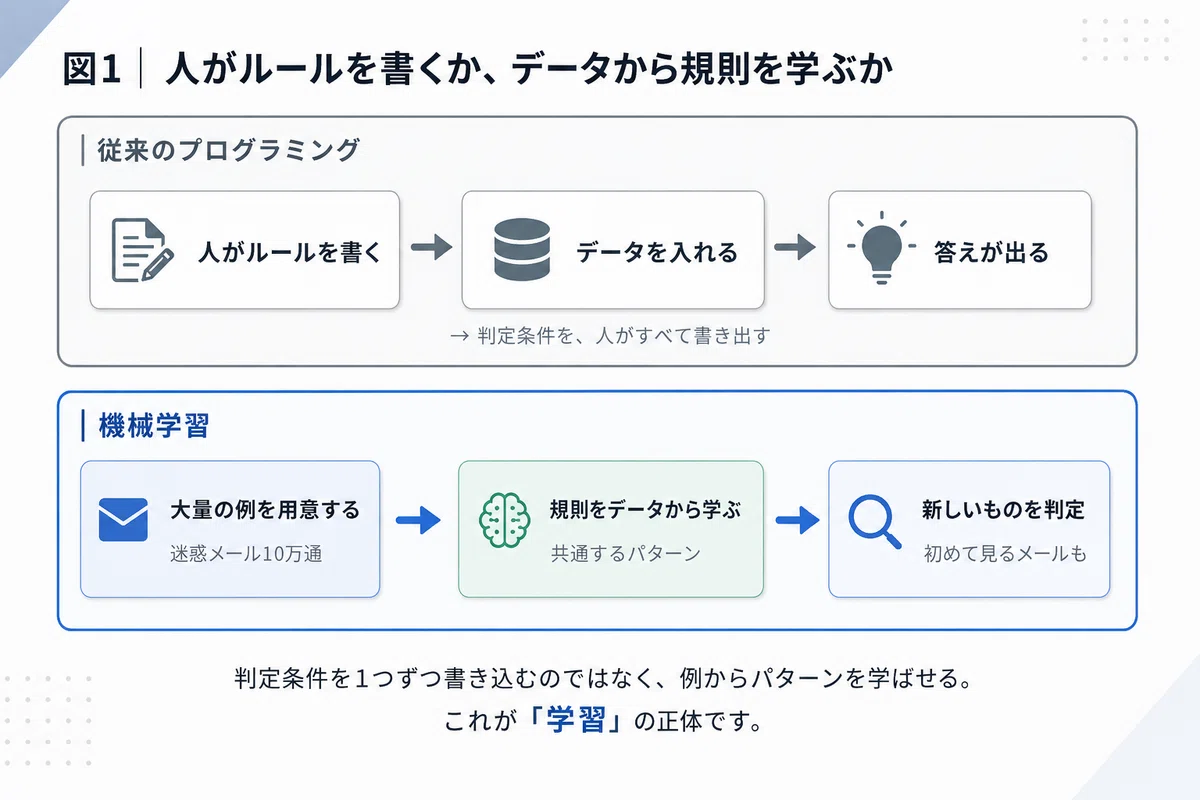Click the note 判定条件を、人がすべて書き出す

611,336
